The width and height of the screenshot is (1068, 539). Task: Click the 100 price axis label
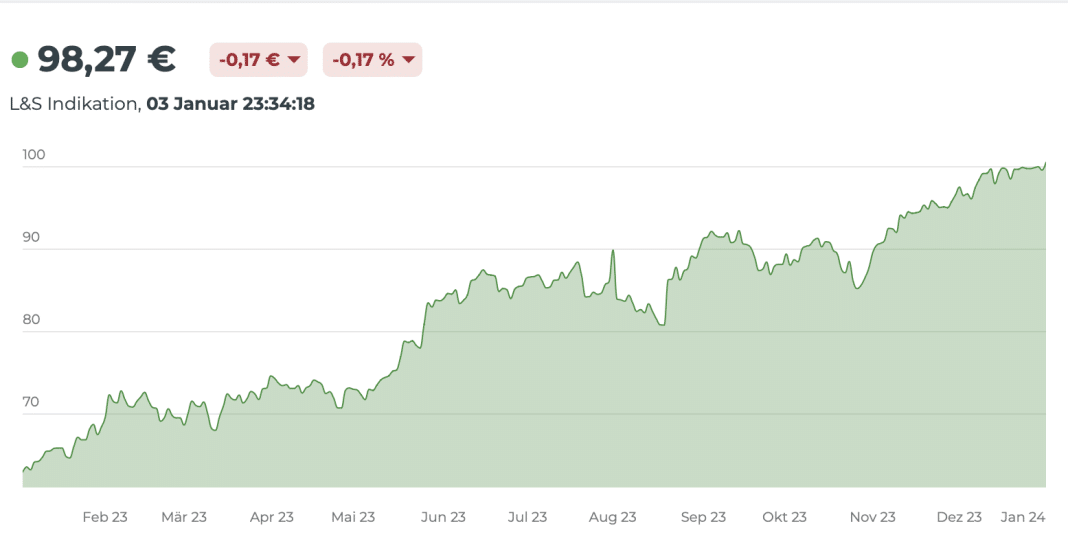tap(36, 155)
